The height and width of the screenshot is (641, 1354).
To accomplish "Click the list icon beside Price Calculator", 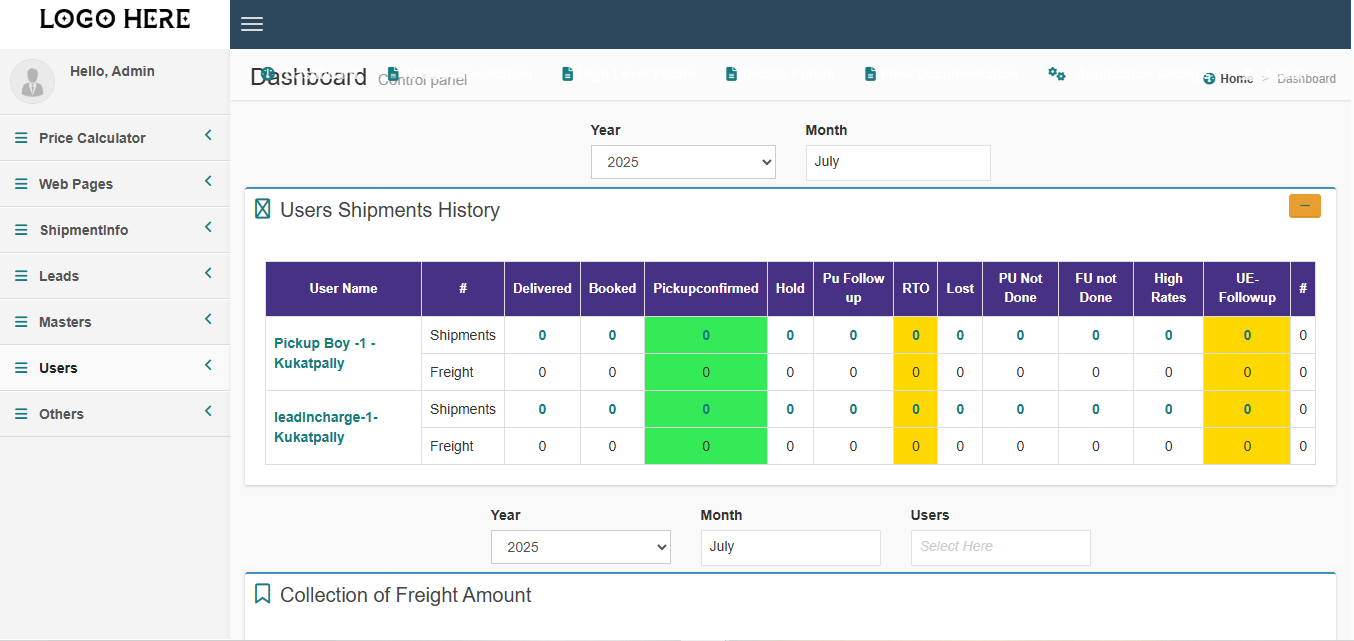I will pyautogui.click(x=21, y=138).
